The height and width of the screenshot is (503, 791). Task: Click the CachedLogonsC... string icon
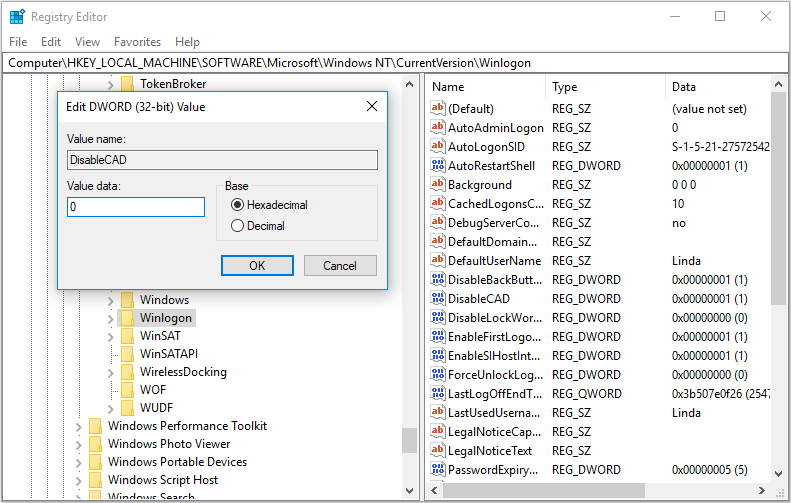[437, 203]
